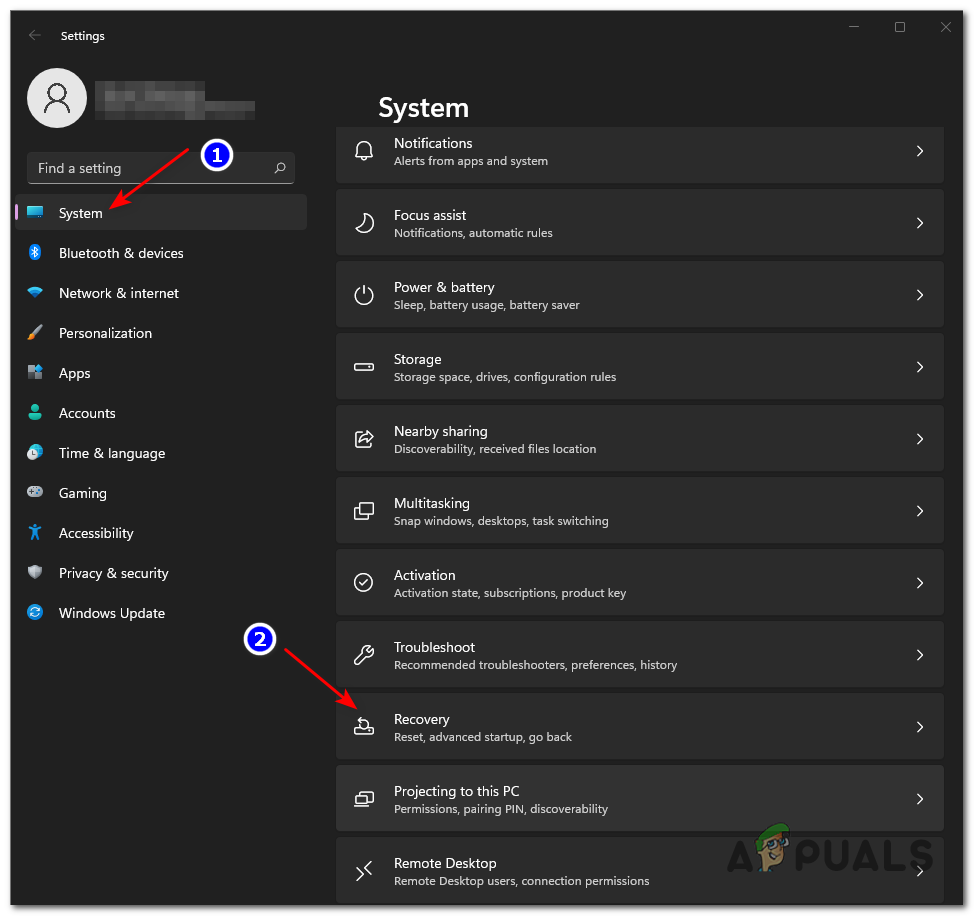Open Accessibility settings
Screen dimensions: 974x916
click(161, 533)
